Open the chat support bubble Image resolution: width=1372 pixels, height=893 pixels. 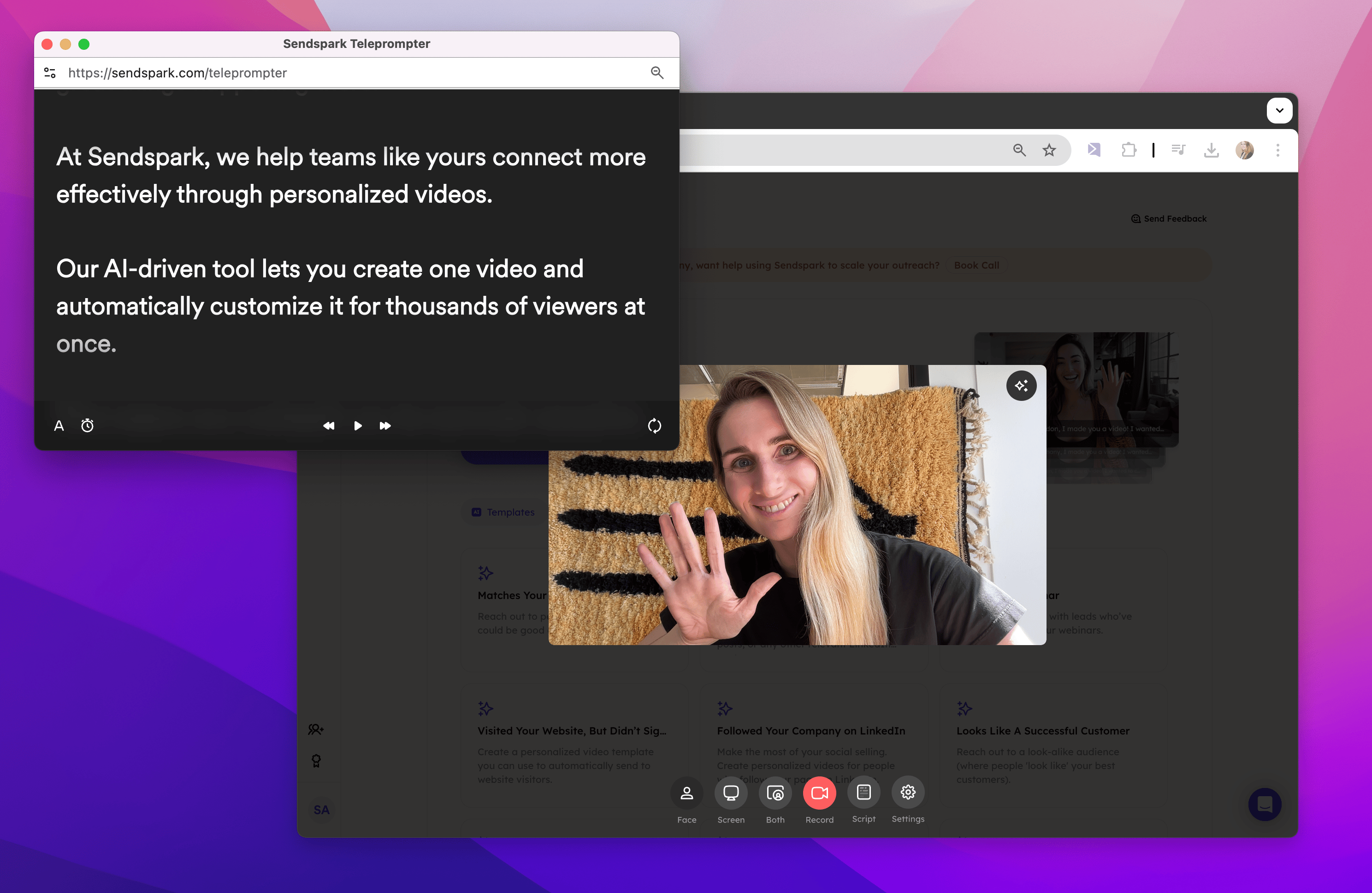click(x=1264, y=804)
